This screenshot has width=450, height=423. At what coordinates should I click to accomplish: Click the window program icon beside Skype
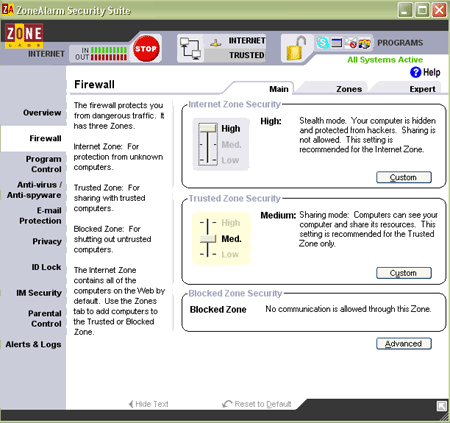click(337, 43)
